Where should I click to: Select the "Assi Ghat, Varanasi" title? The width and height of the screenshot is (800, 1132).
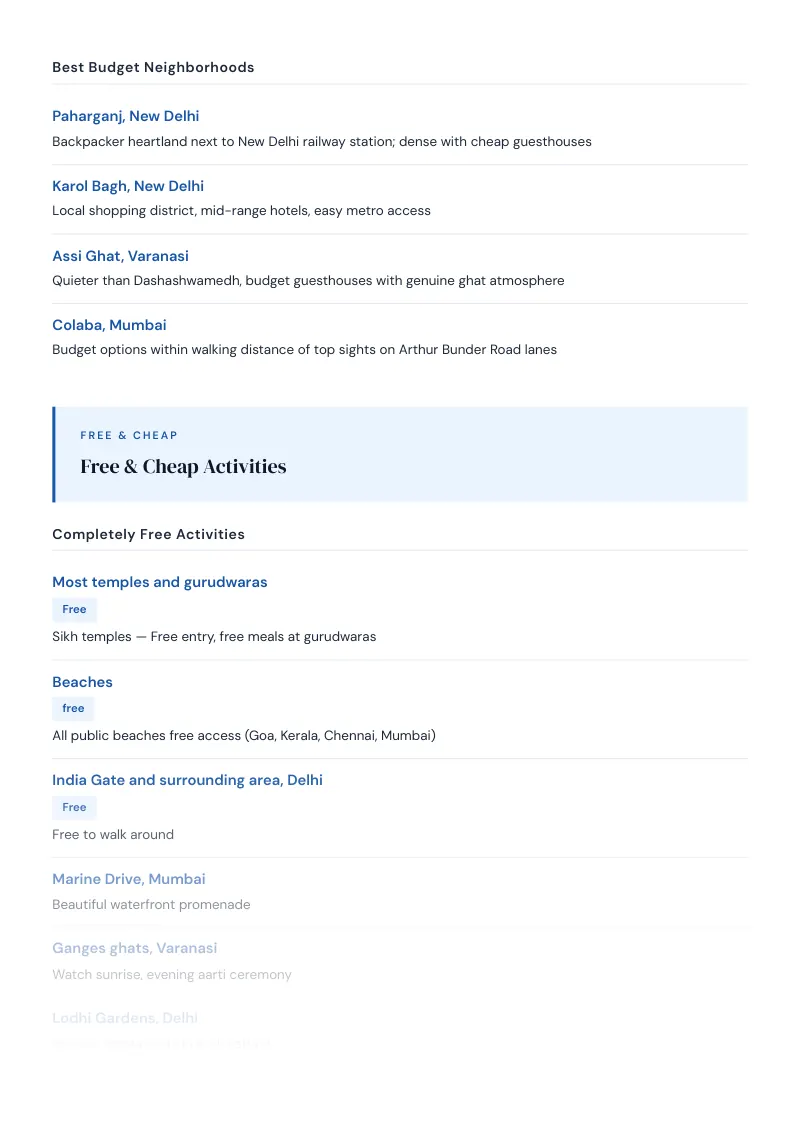[121, 256]
